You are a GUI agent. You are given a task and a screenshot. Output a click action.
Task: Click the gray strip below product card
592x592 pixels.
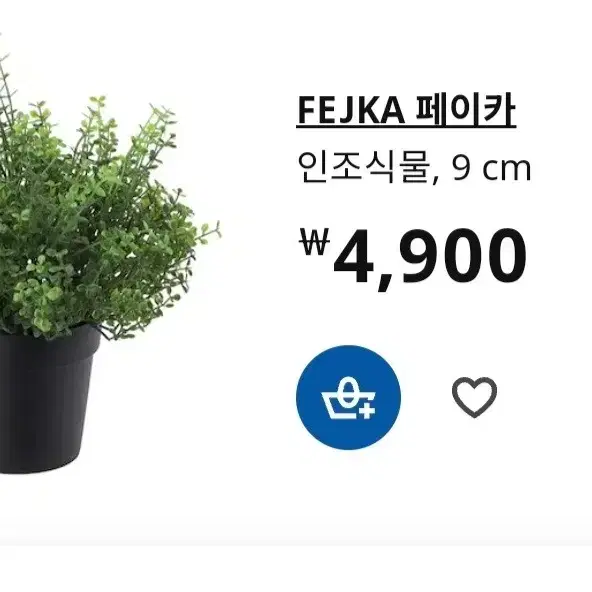(x=296, y=569)
